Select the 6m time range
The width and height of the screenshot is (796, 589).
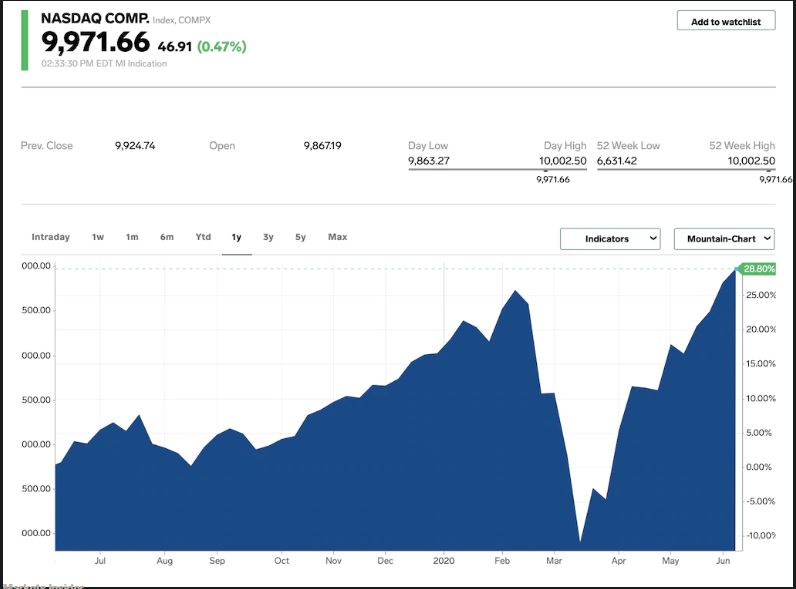167,237
